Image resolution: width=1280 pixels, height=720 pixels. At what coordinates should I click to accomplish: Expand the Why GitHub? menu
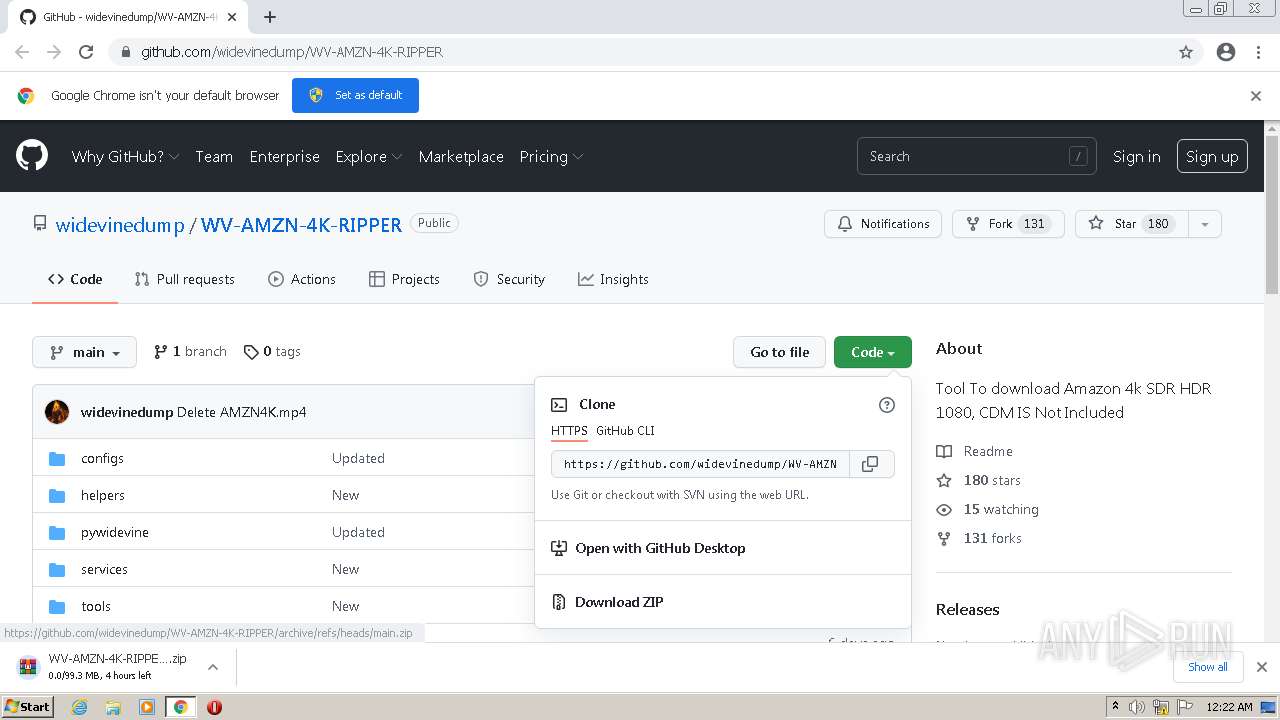click(125, 157)
